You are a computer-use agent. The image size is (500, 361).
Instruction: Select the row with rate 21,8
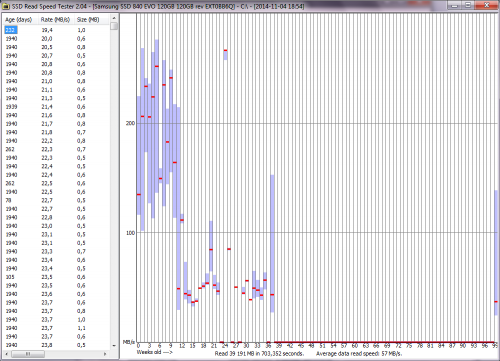pyautogui.click(x=56, y=132)
